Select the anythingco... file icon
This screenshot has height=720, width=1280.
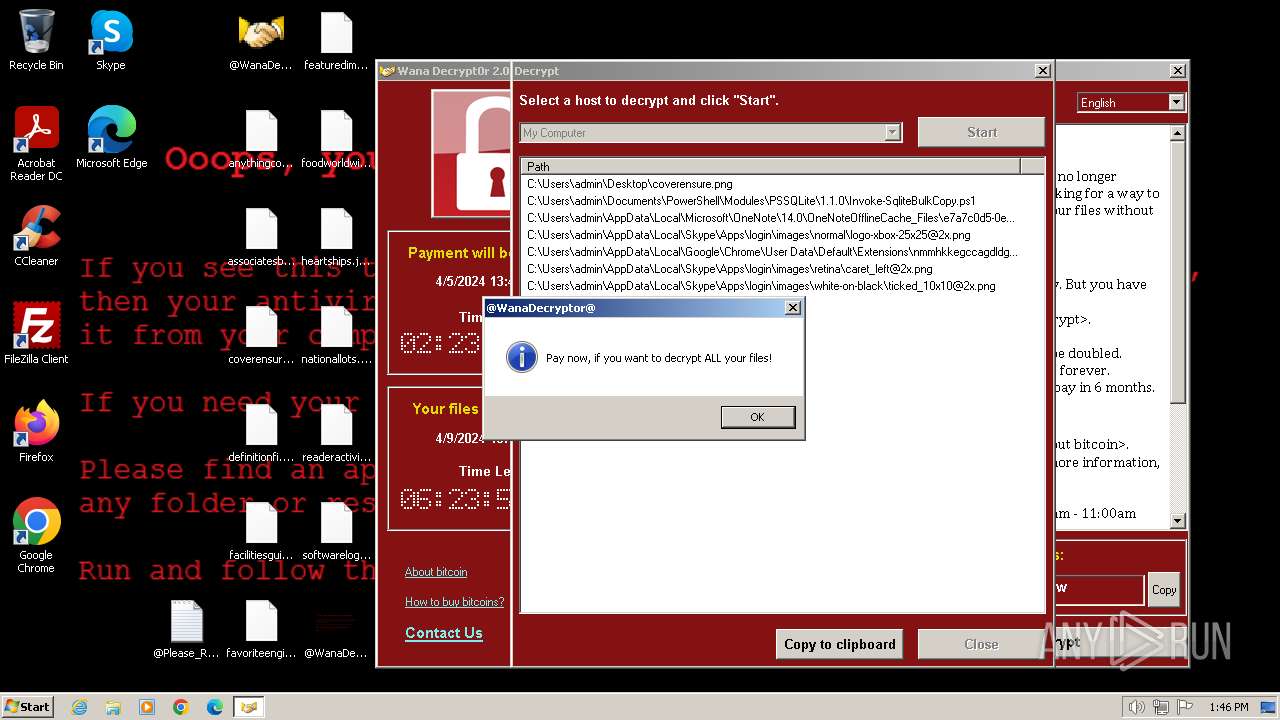pos(261,138)
